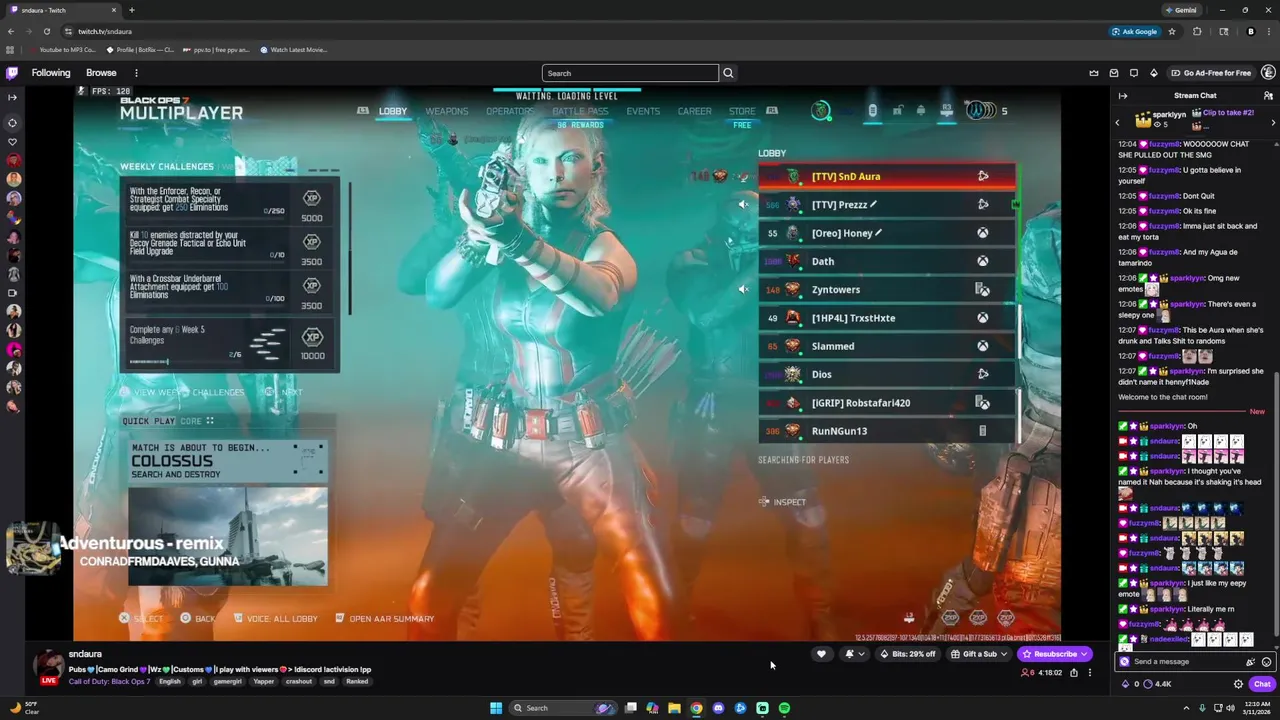Click the heart follow button
1280x720 pixels.
coord(821,654)
